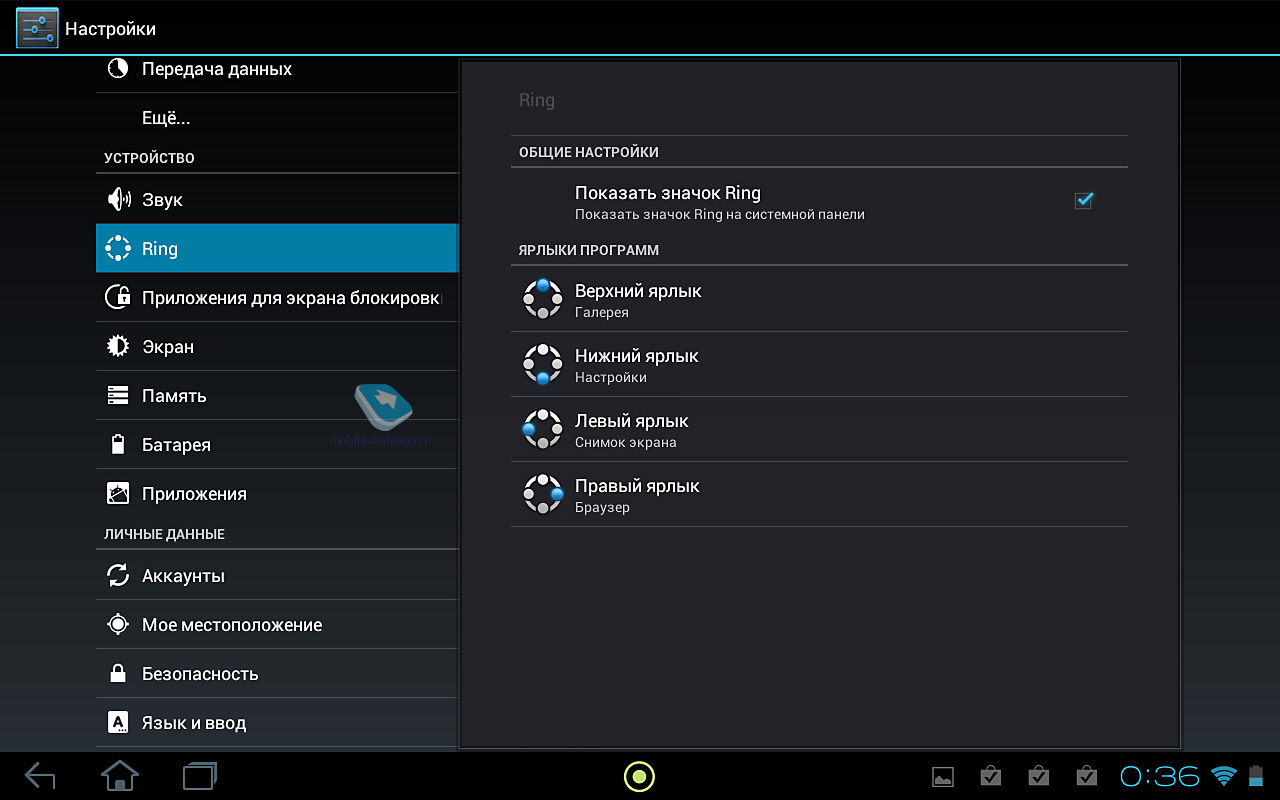Image resolution: width=1280 pixels, height=800 pixels.
Task: Tap the storage icon next to Память
Action: coord(118,395)
